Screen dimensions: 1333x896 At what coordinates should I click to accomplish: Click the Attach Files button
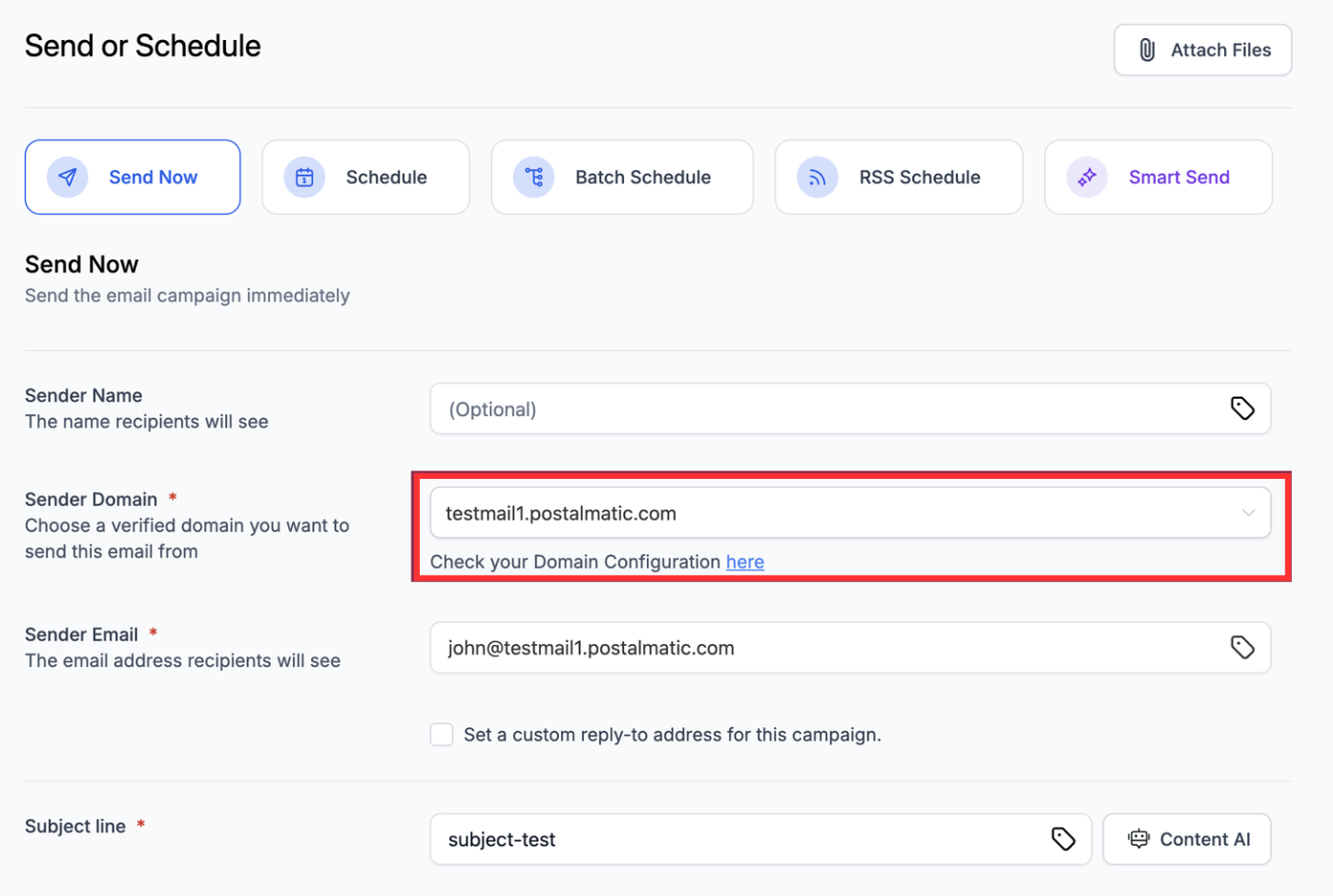(x=1202, y=50)
